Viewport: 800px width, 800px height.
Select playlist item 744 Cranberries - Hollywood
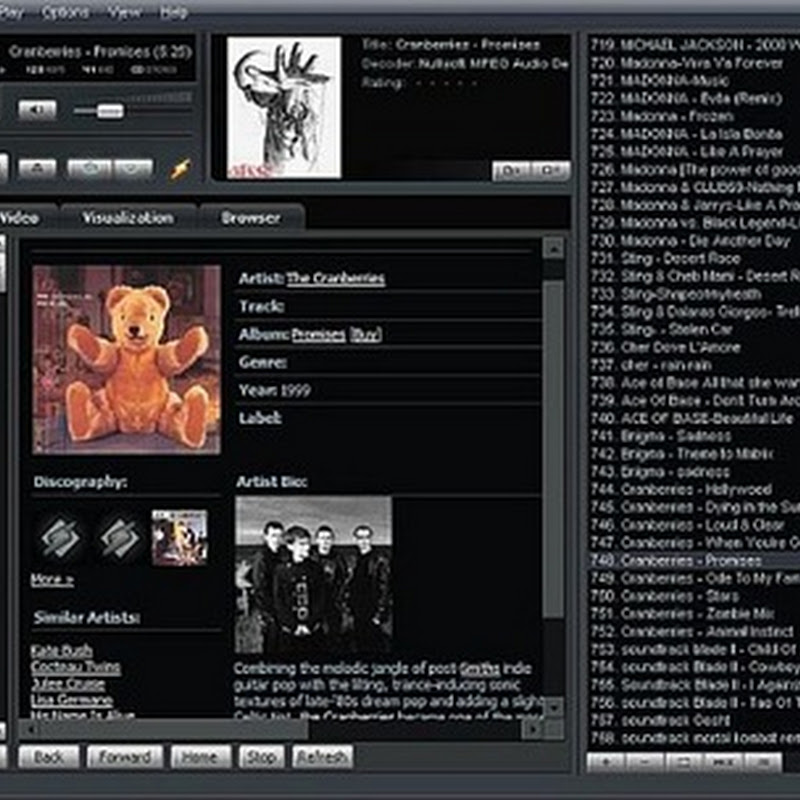pyautogui.click(x=694, y=489)
